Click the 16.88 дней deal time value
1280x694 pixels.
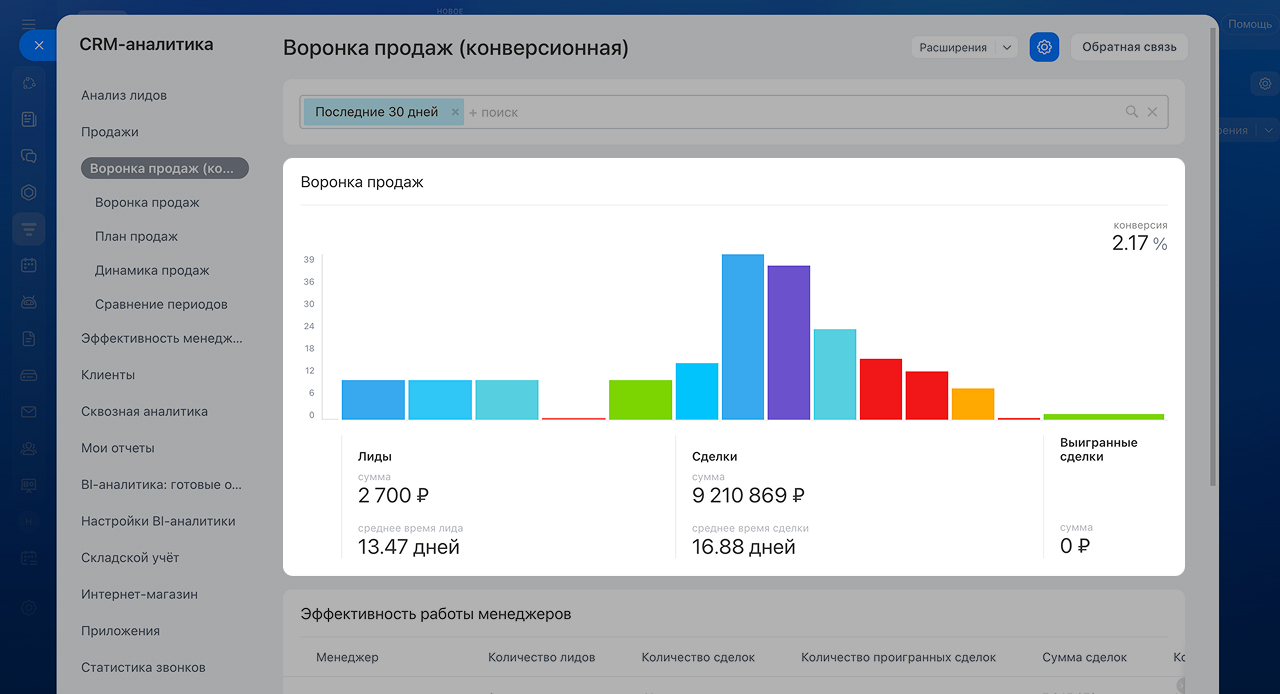(744, 547)
